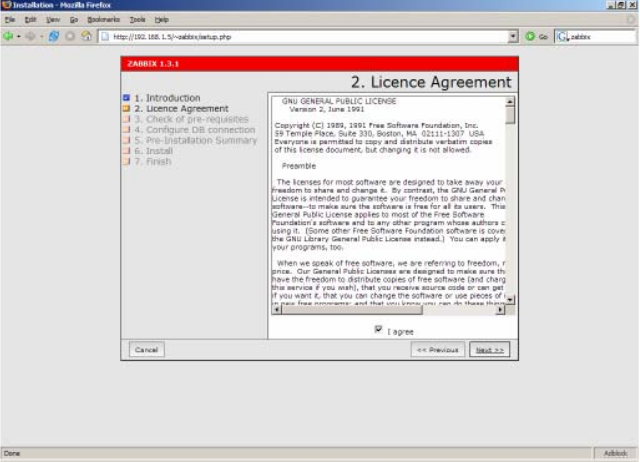Click the licence scroll left arrow
Screen dimensions: 640x462
pyautogui.click(x=277, y=310)
